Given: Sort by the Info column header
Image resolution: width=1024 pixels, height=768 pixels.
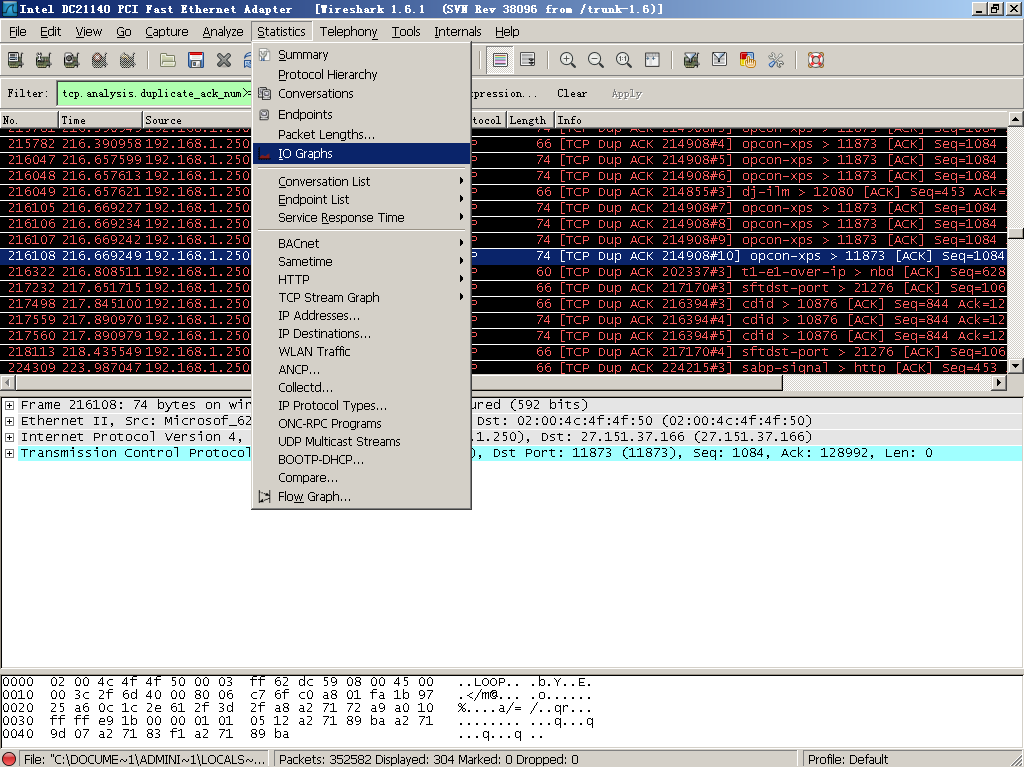Looking at the screenshot, I should coord(781,120).
